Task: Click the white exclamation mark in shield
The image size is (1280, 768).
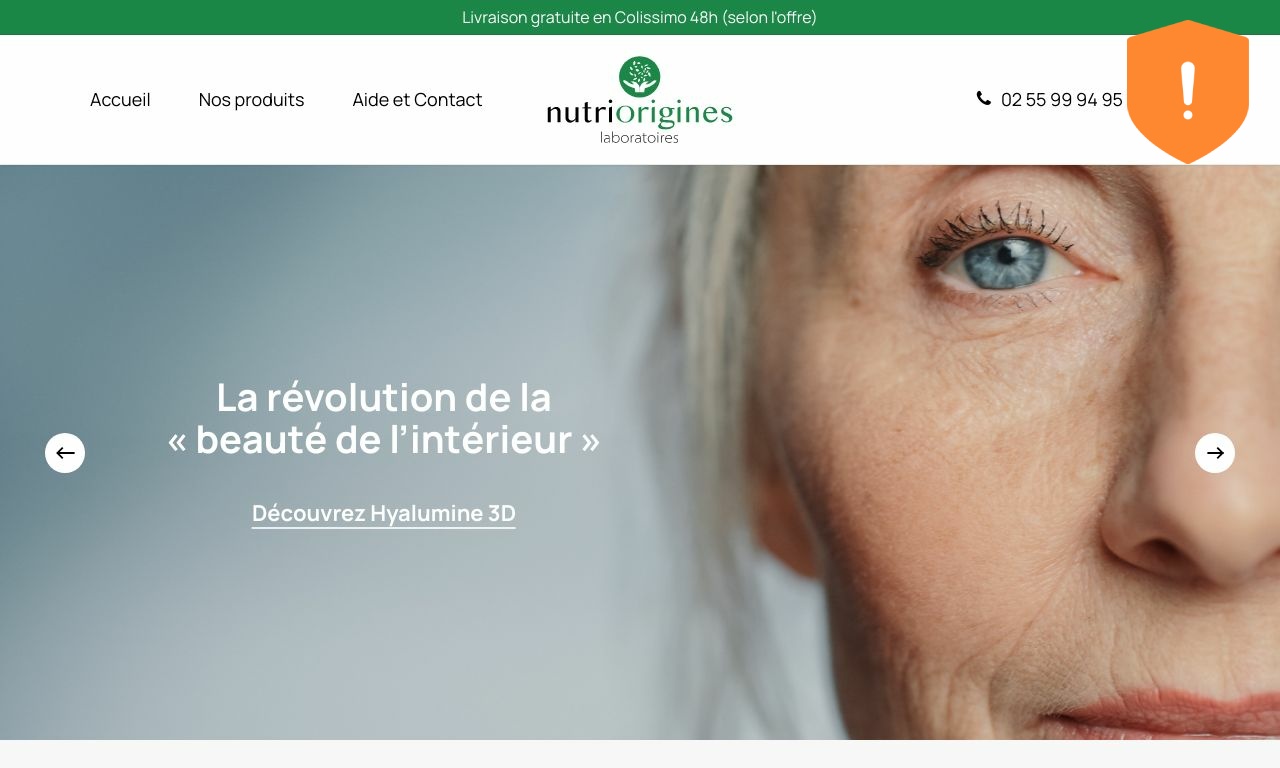Action: (1188, 91)
